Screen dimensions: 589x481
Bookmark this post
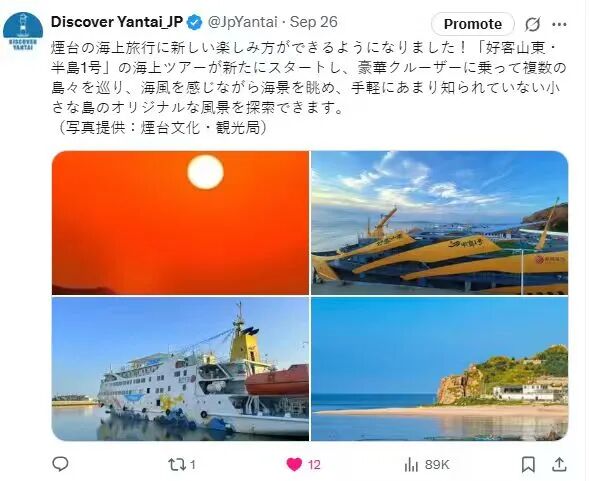(528, 464)
